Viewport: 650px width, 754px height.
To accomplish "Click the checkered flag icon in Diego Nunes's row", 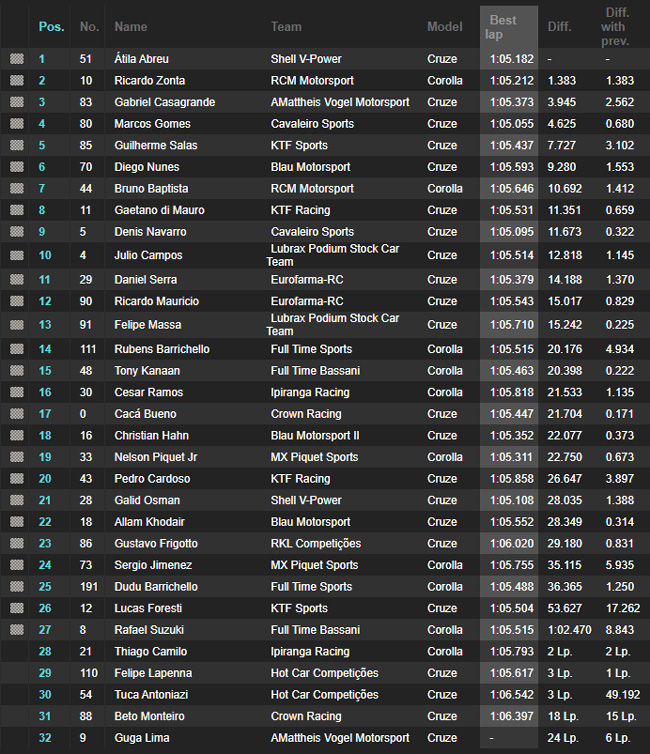I will (x=17, y=167).
